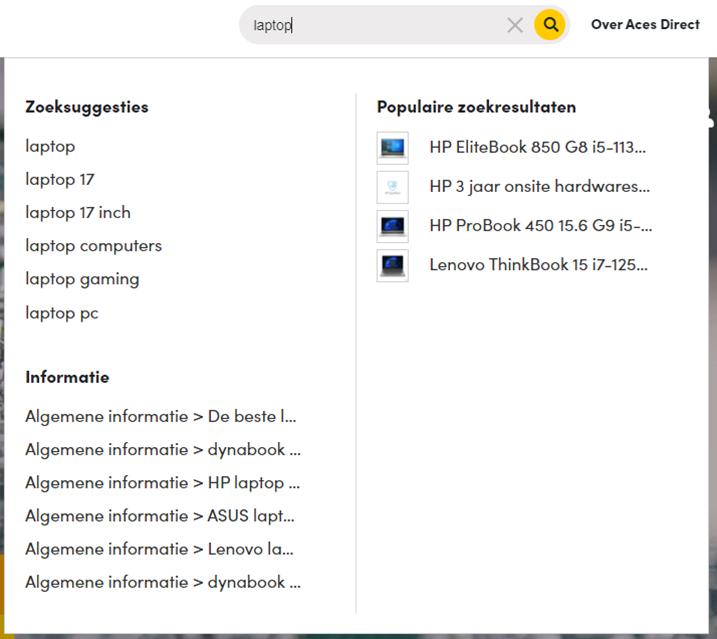The height and width of the screenshot is (639, 717).
Task: Pick the 'laptop pc' suggestion
Action: coord(62,313)
